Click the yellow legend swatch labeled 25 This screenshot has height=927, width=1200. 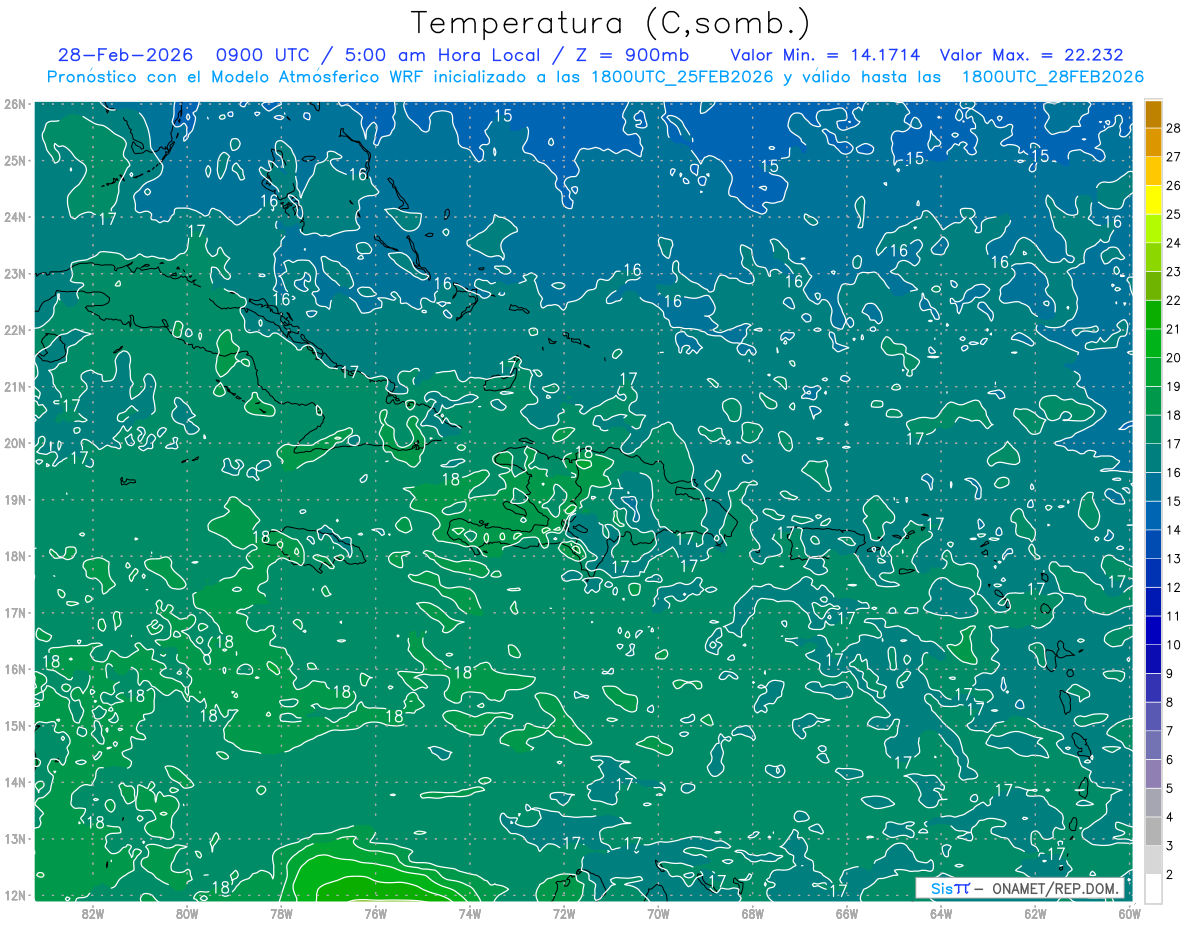tap(1153, 200)
